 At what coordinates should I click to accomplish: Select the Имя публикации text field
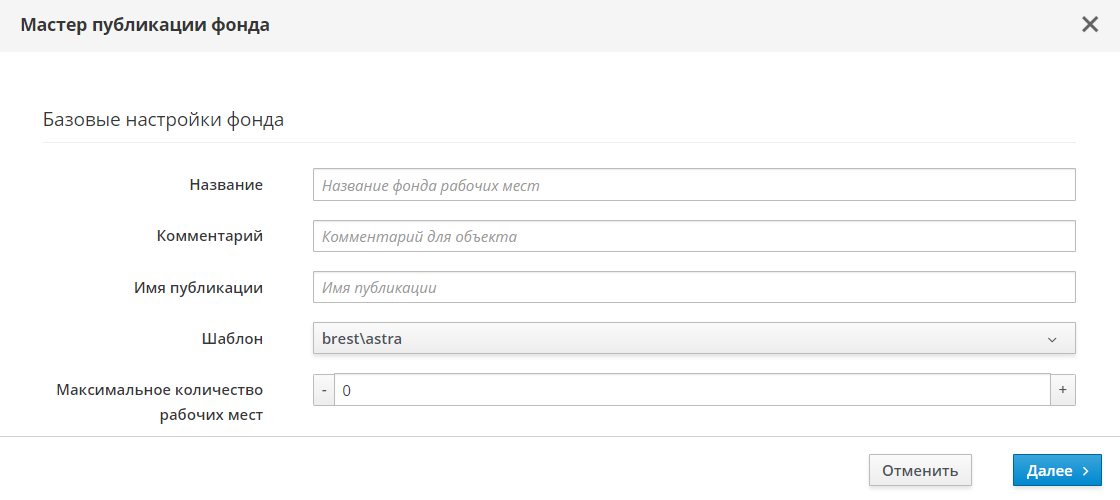click(x=694, y=288)
